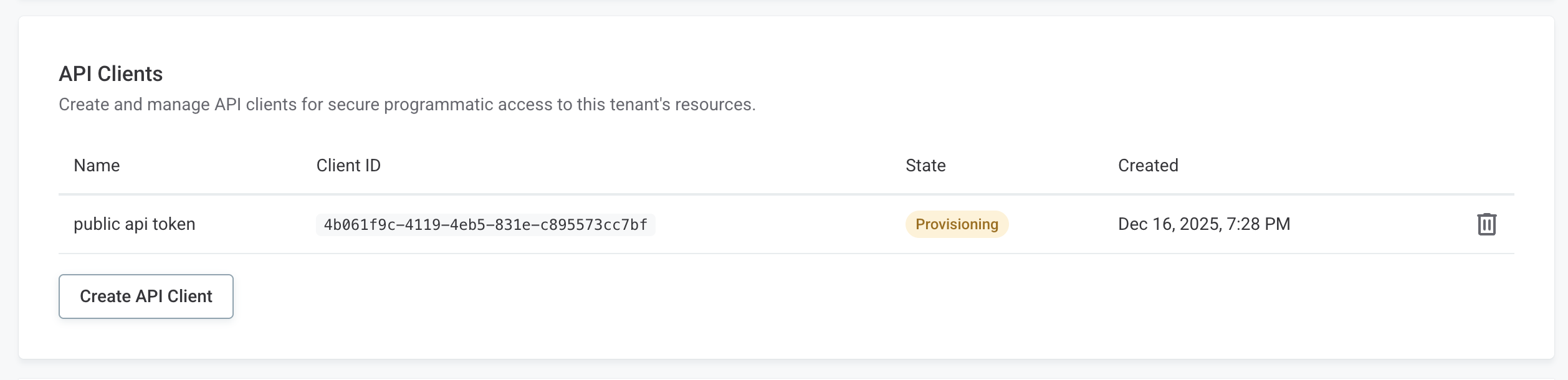
Task: Click the API Clients section heading
Action: (x=109, y=73)
